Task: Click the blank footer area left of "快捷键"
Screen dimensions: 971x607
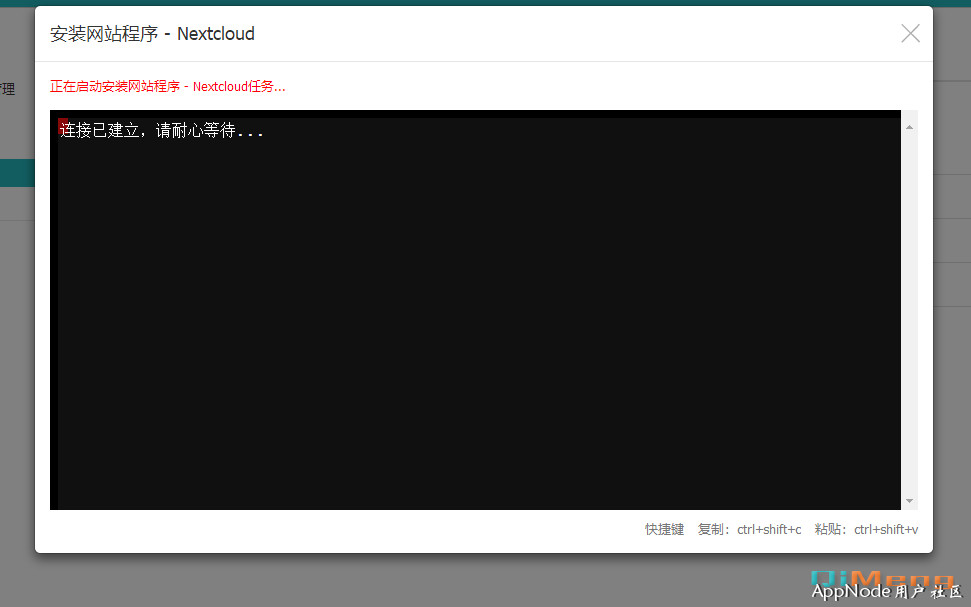Action: (x=340, y=529)
